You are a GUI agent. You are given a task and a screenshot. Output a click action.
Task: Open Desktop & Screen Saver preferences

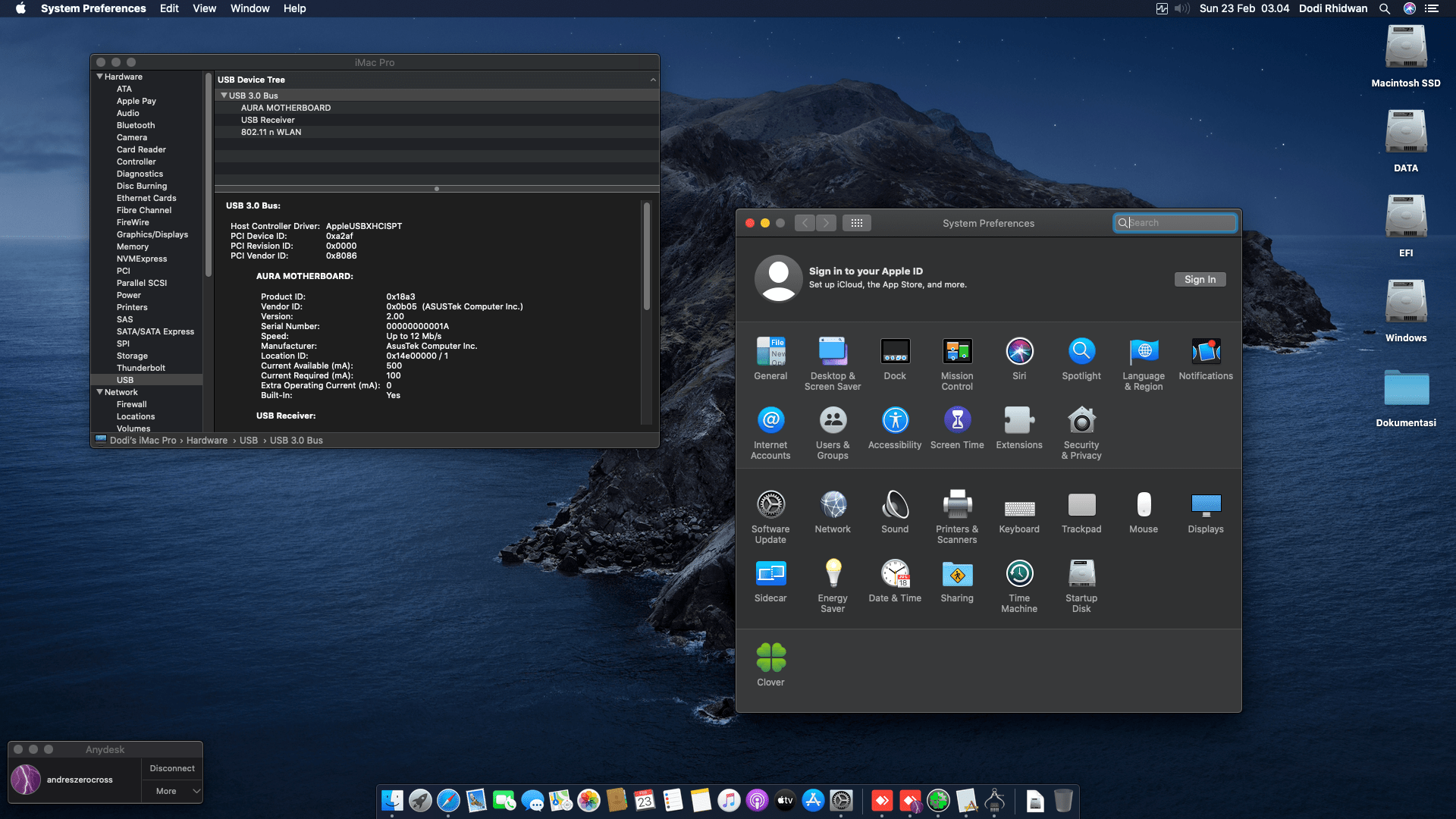833,364
